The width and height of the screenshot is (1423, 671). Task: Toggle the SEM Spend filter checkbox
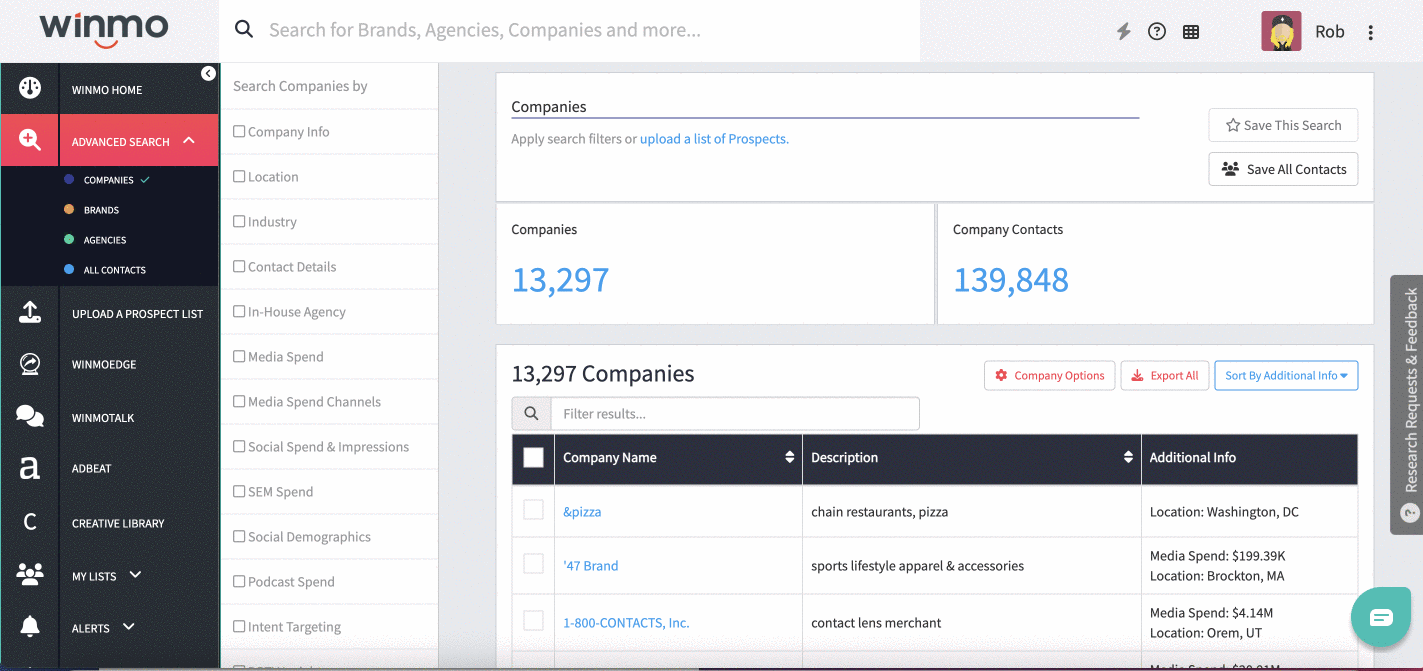click(x=239, y=491)
